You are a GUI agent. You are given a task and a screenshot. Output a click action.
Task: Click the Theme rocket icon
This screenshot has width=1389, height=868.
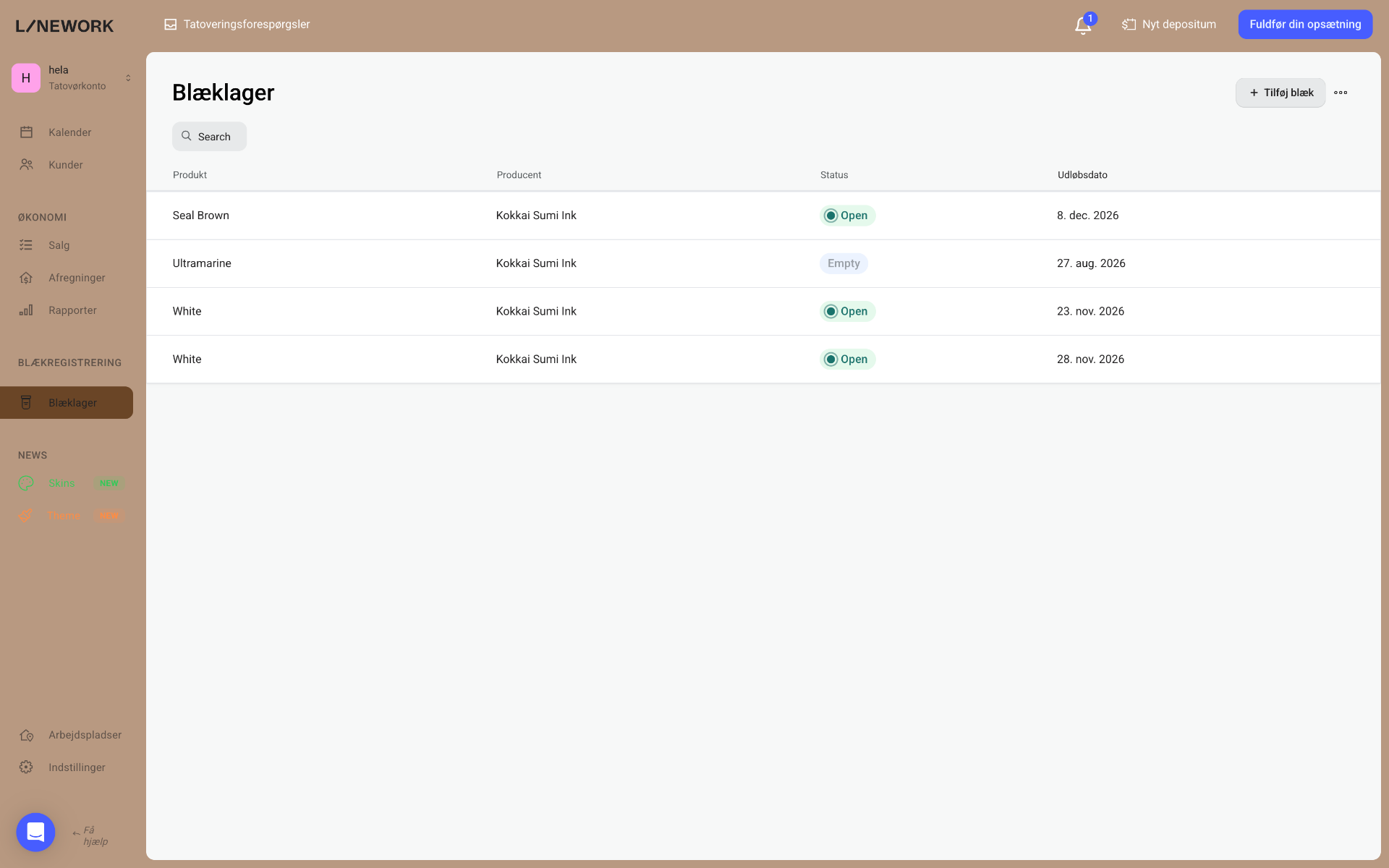[x=27, y=516]
